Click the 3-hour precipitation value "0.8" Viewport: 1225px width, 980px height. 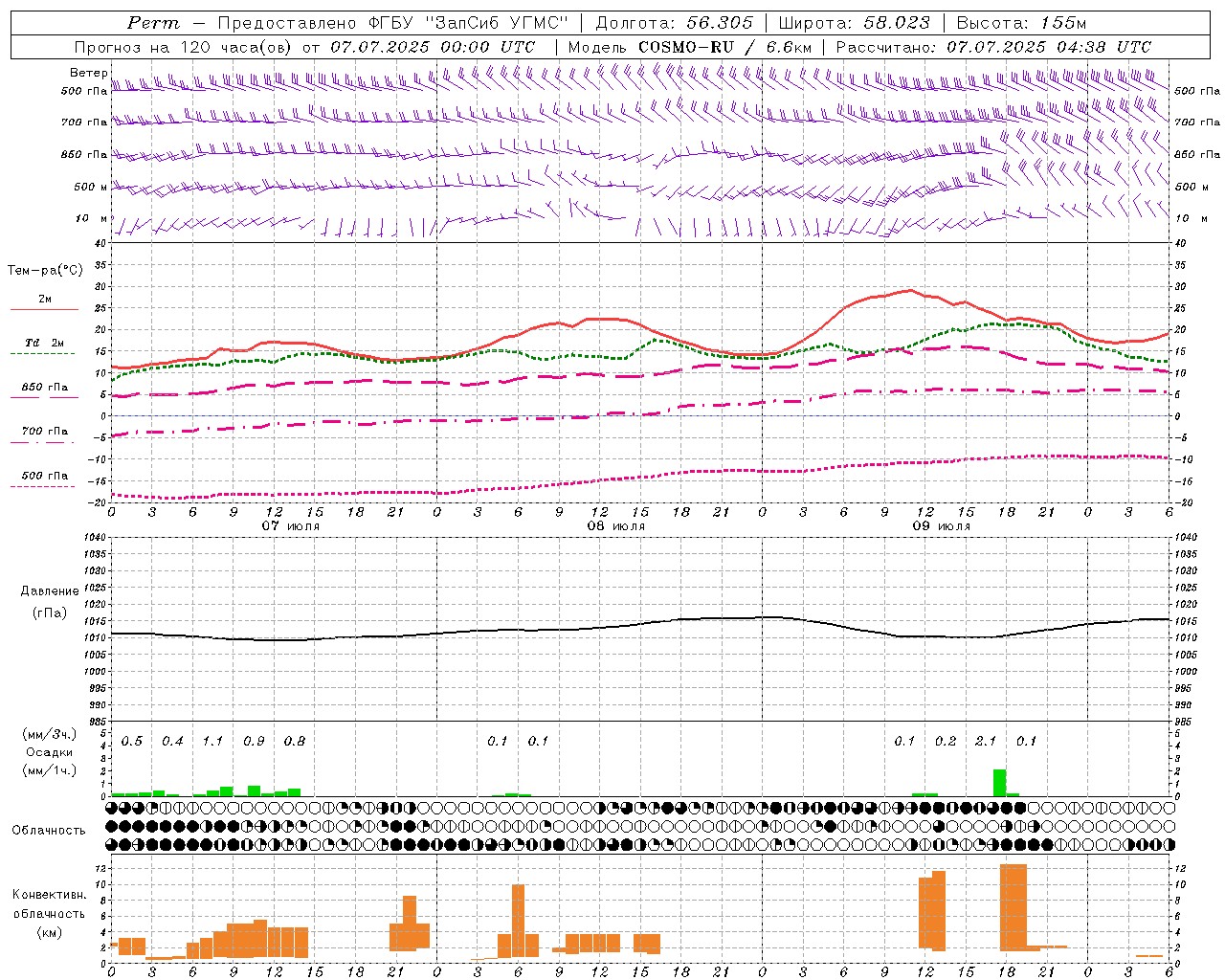(x=295, y=741)
